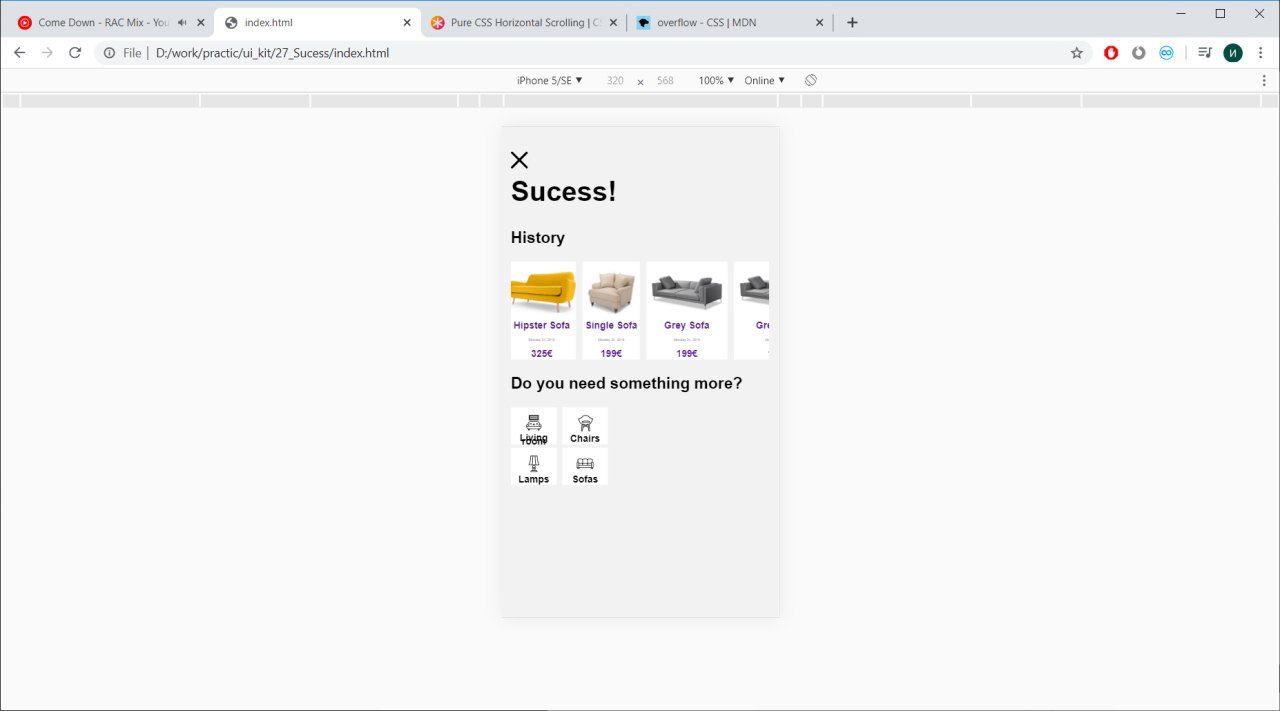Viewport: 1280px width, 711px height.
Task: Open the Chrome three-dot menu
Action: tap(1262, 53)
